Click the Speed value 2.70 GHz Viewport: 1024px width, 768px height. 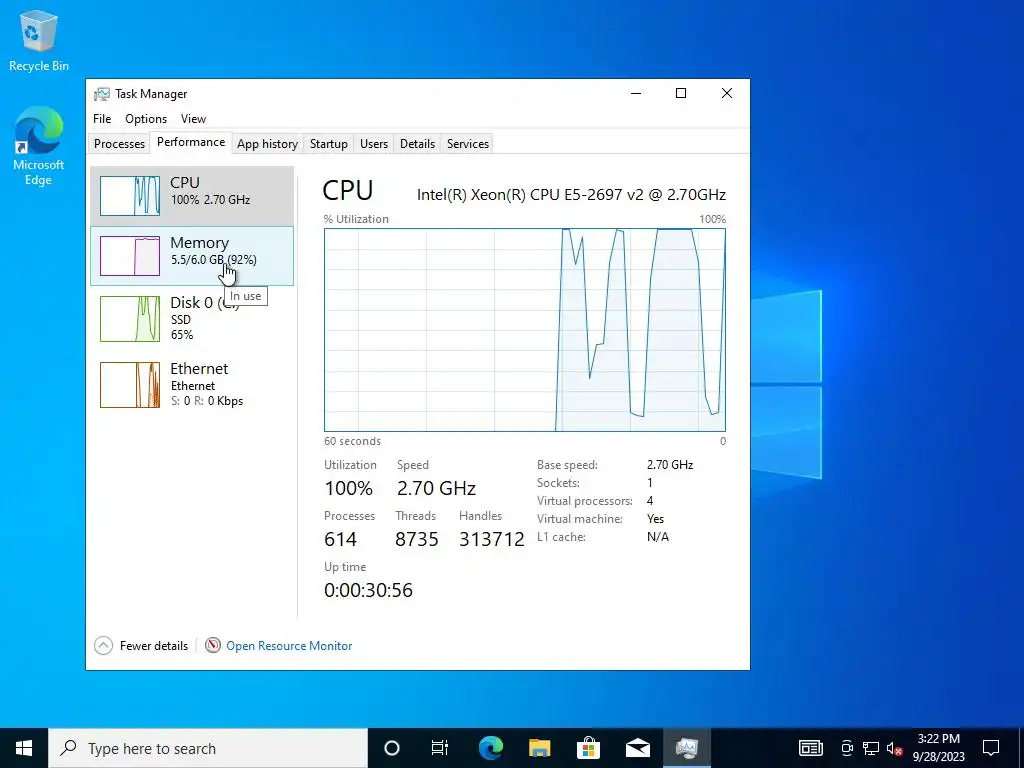coord(436,488)
